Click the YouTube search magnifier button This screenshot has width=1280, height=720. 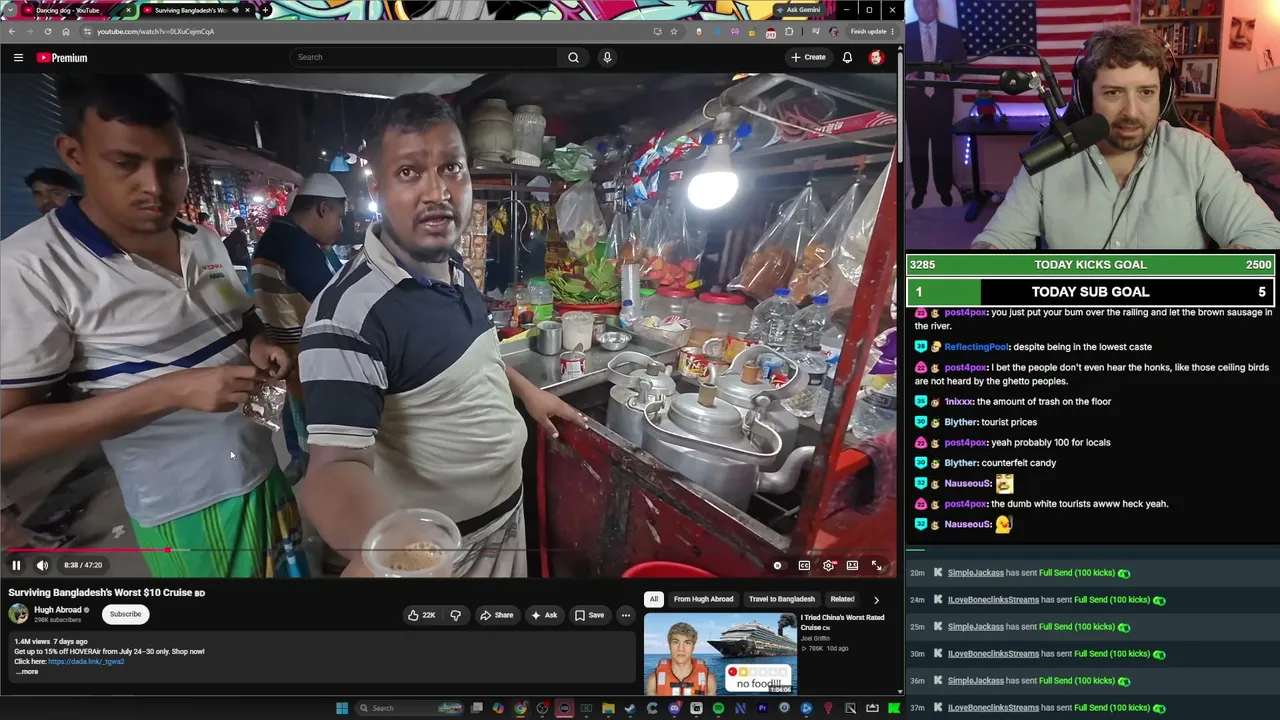573,57
